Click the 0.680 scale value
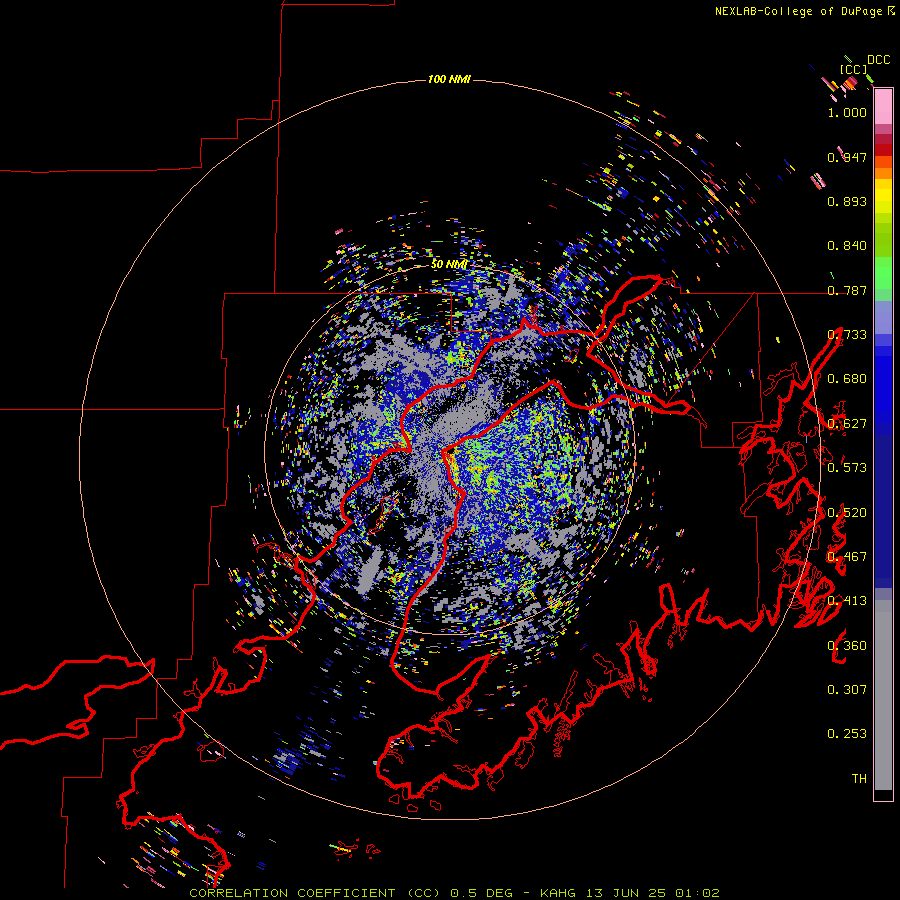Screen dimensions: 900x900 [x=847, y=379]
